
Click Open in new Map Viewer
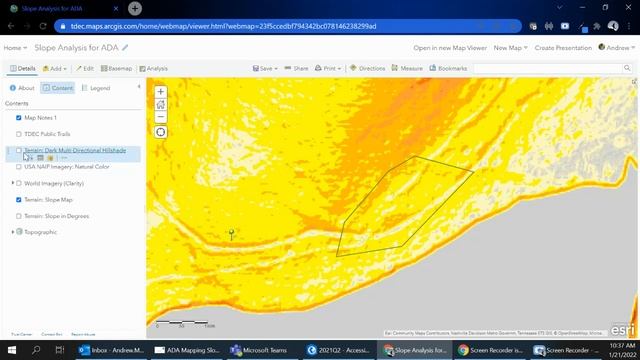[x=450, y=48]
